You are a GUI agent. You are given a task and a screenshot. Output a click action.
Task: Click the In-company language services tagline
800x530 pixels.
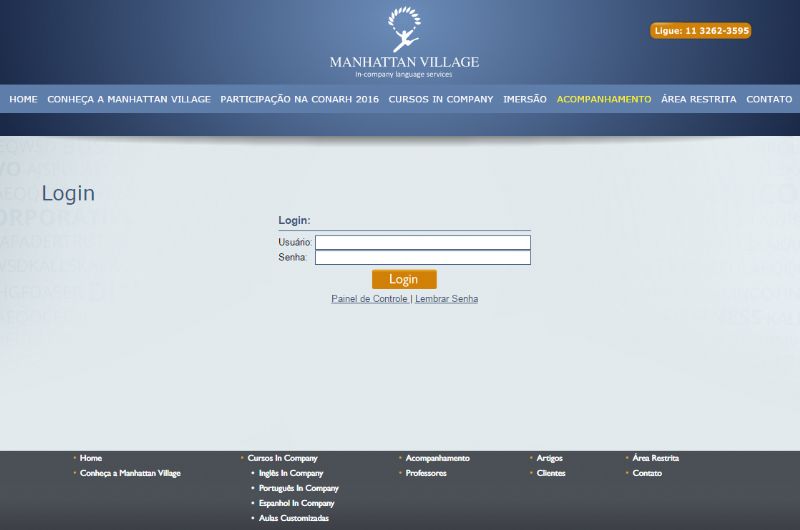(404, 74)
